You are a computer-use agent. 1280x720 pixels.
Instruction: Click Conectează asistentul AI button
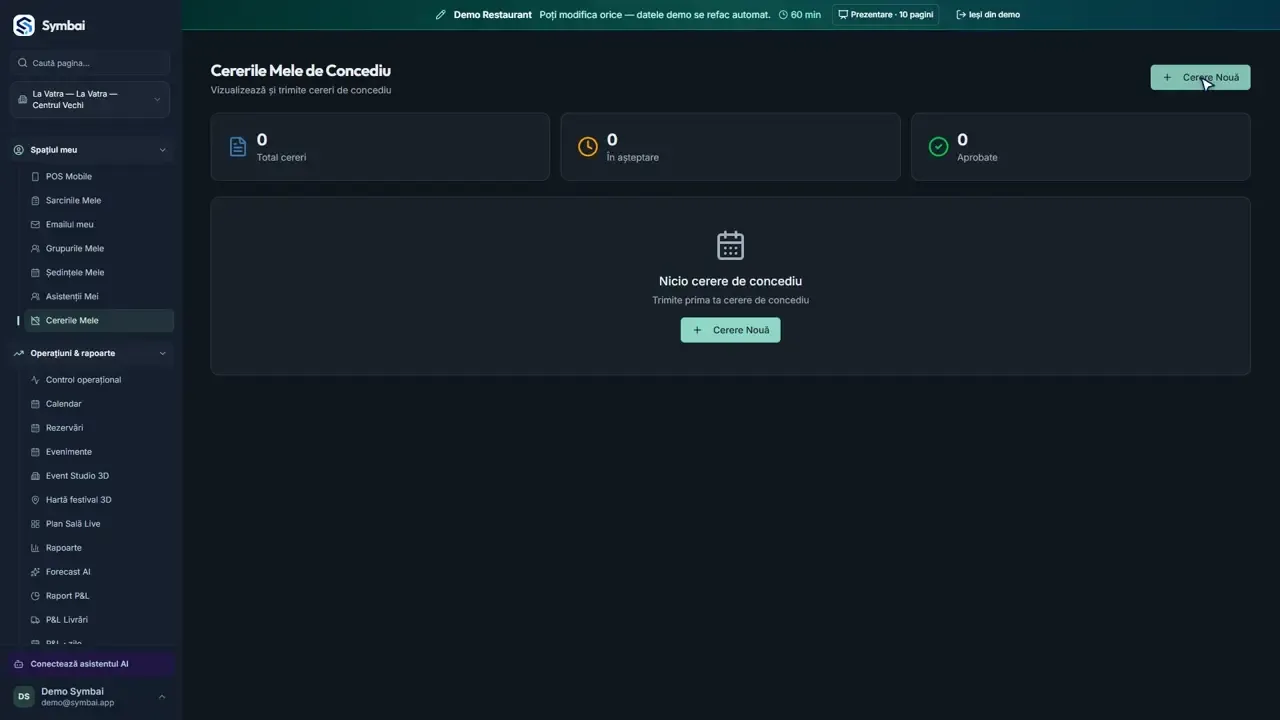[92, 664]
